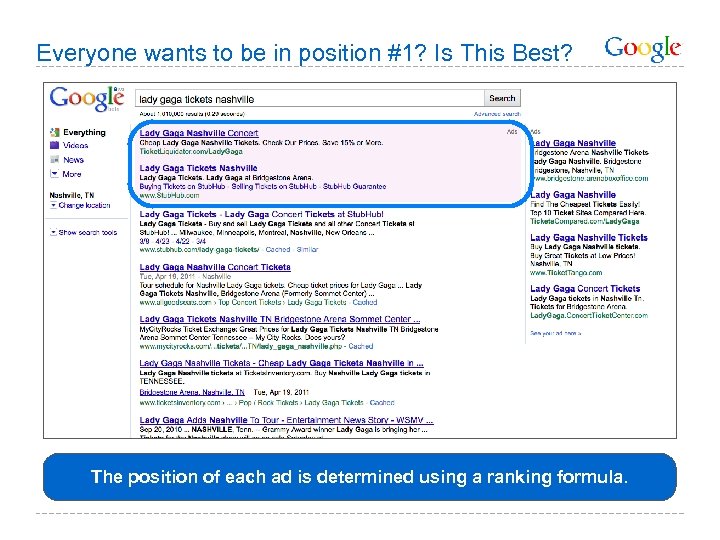Click Cached link for mycityrocks result

point(360,346)
